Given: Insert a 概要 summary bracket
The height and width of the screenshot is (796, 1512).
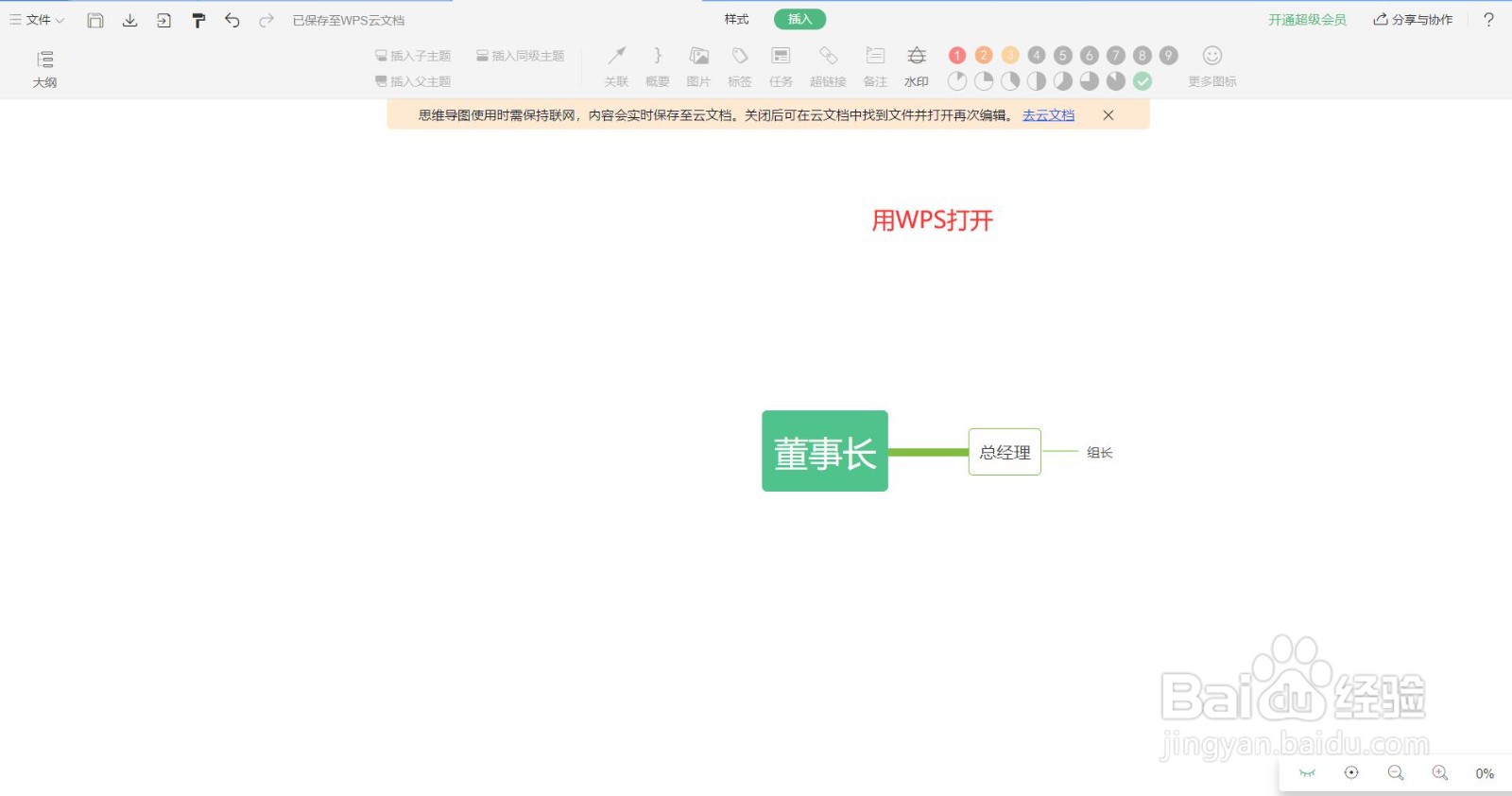Looking at the screenshot, I should point(658,67).
